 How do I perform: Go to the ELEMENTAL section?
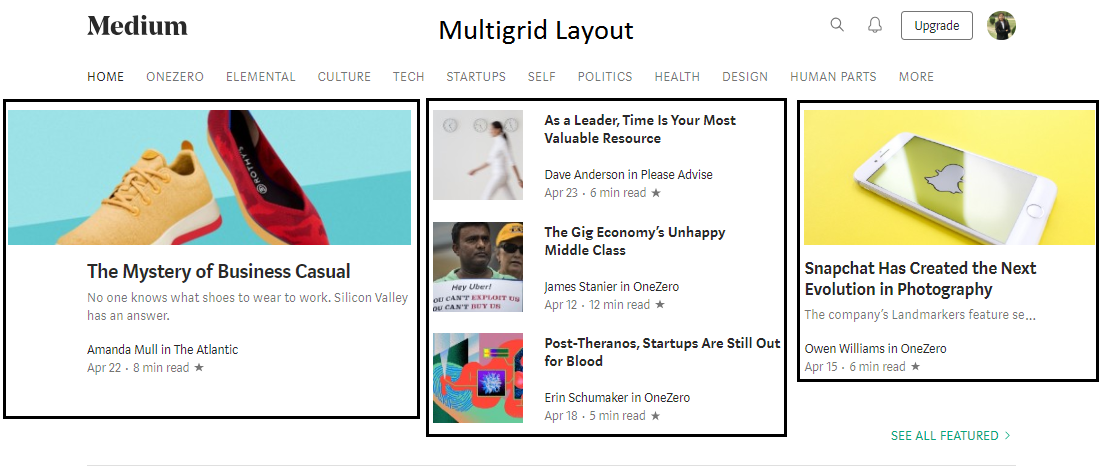coord(261,76)
